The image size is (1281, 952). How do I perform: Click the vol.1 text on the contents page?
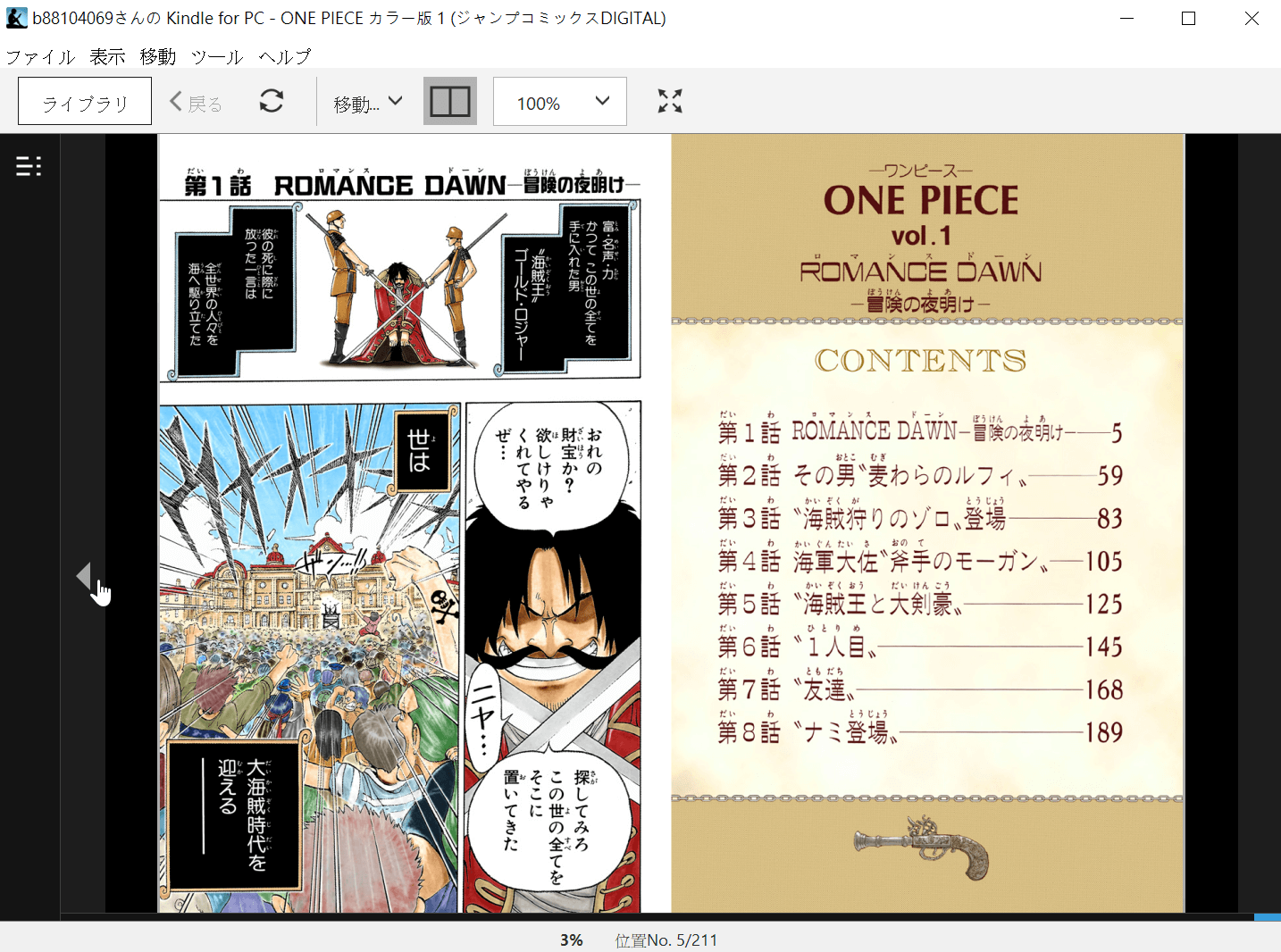(x=921, y=237)
